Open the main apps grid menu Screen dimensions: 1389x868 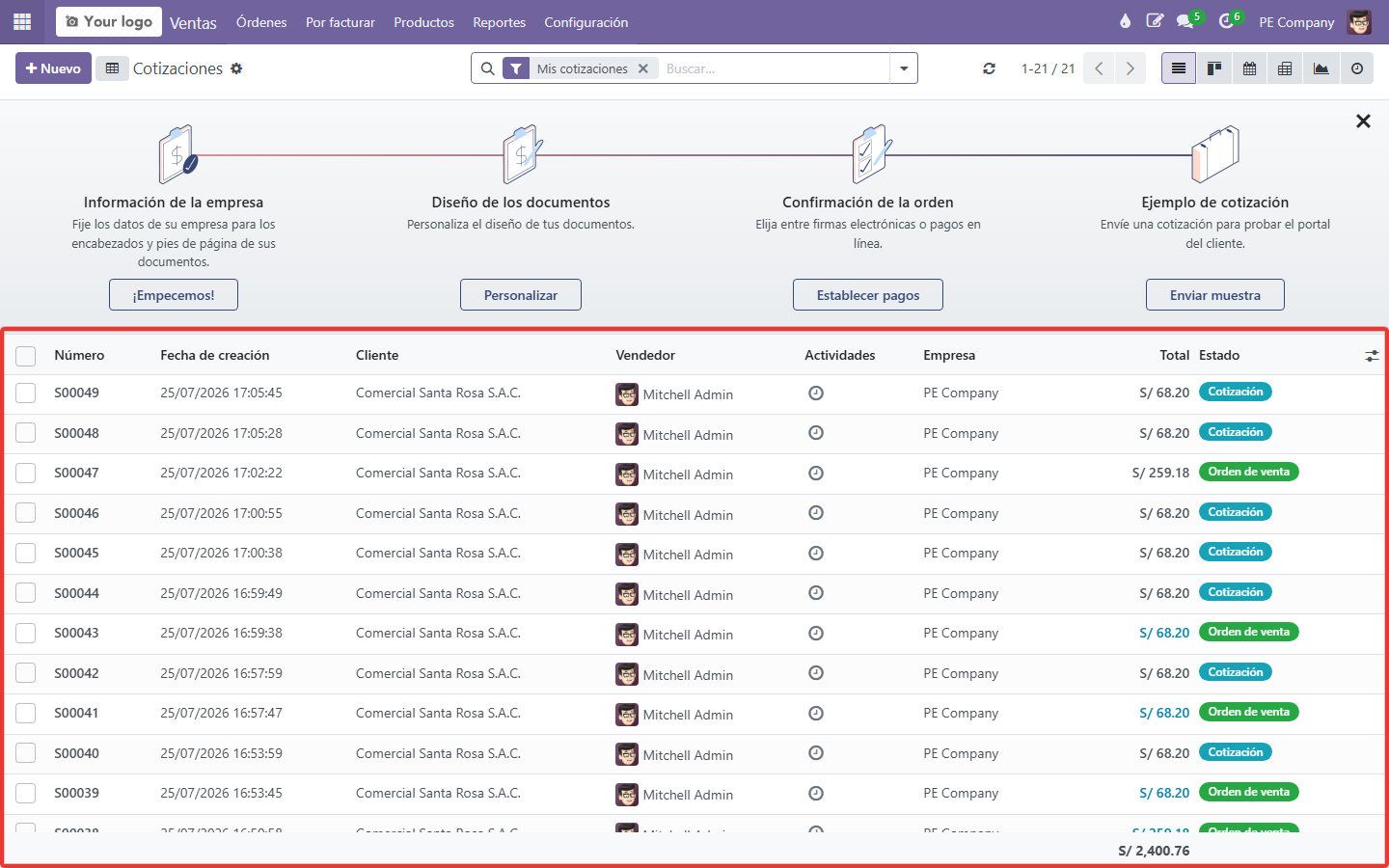click(x=22, y=21)
